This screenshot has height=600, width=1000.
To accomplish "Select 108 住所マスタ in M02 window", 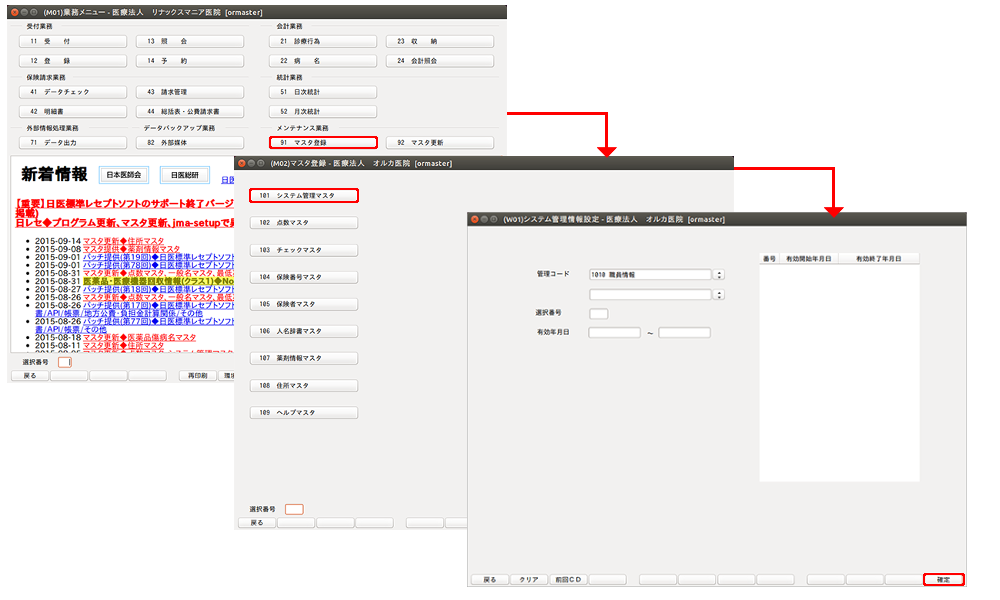I will [304, 386].
